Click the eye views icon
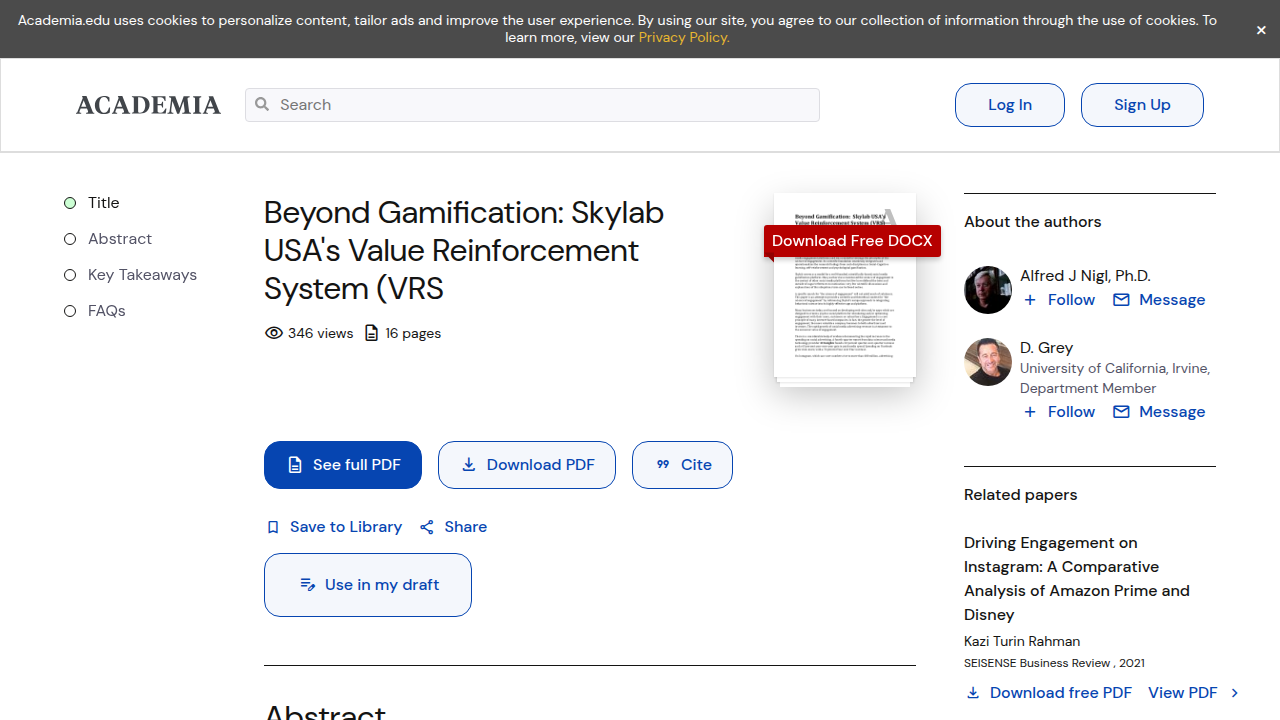Viewport: 1280px width, 720px height. click(x=273, y=333)
